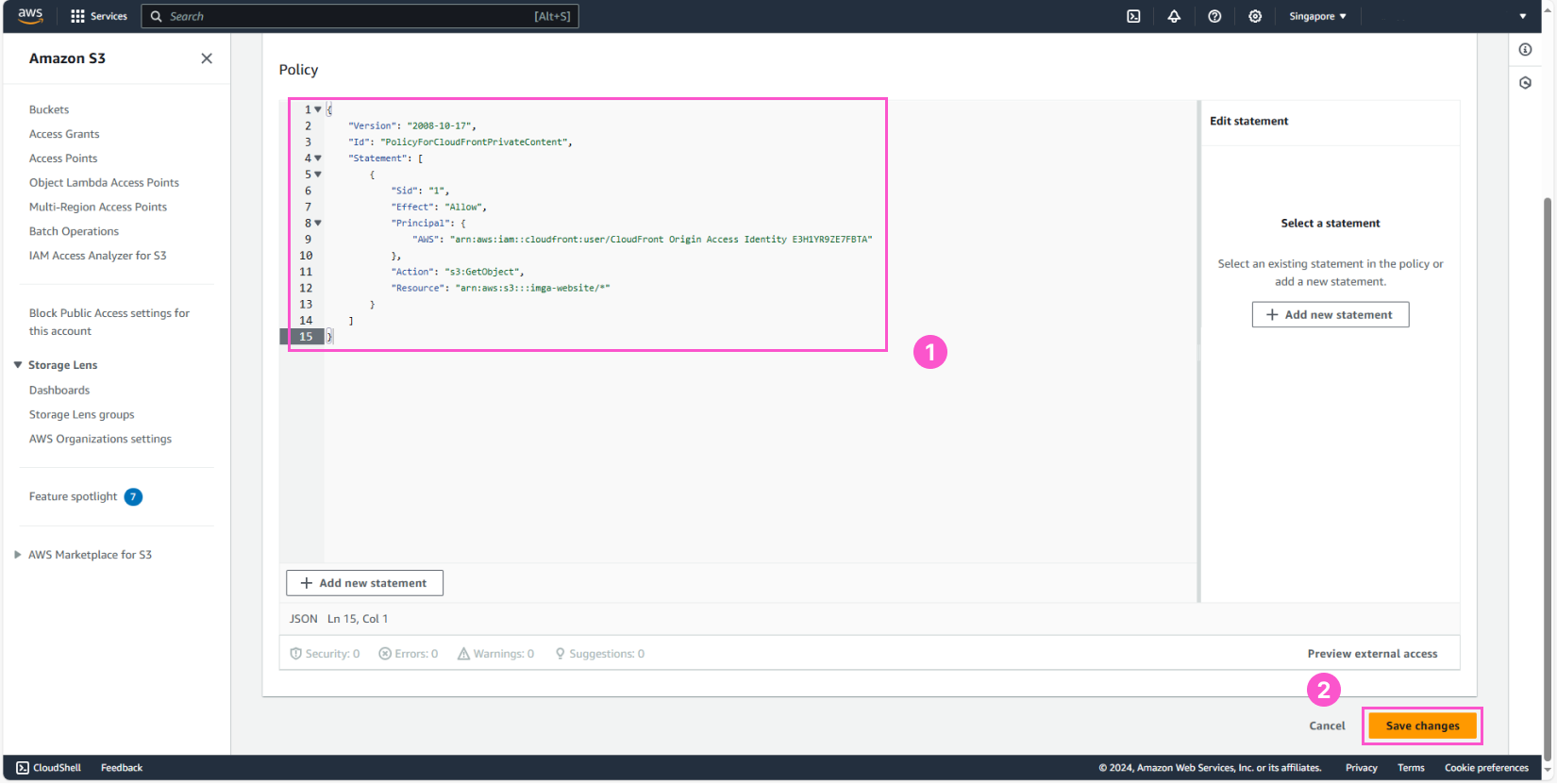Click the CloudFront Origin Access Identity principal line
This screenshot has width=1557, height=784.
pos(643,240)
